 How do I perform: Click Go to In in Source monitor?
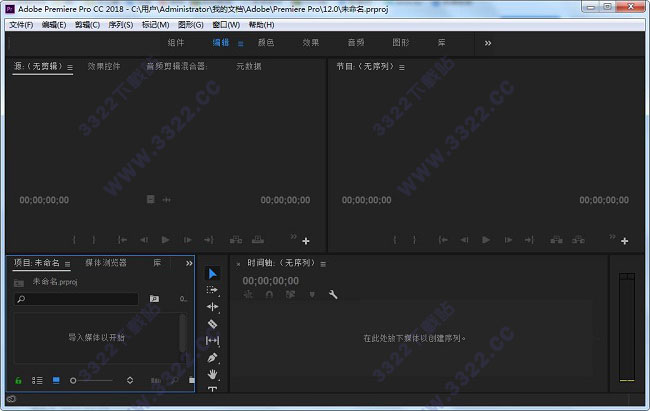click(x=122, y=240)
